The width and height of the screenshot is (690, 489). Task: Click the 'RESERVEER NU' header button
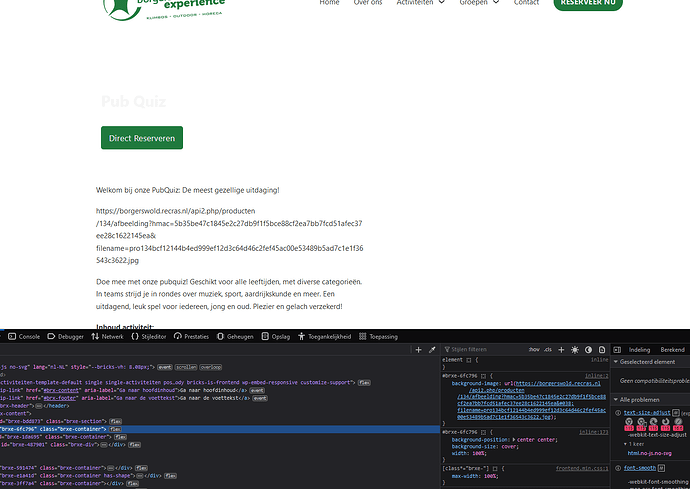pos(588,4)
